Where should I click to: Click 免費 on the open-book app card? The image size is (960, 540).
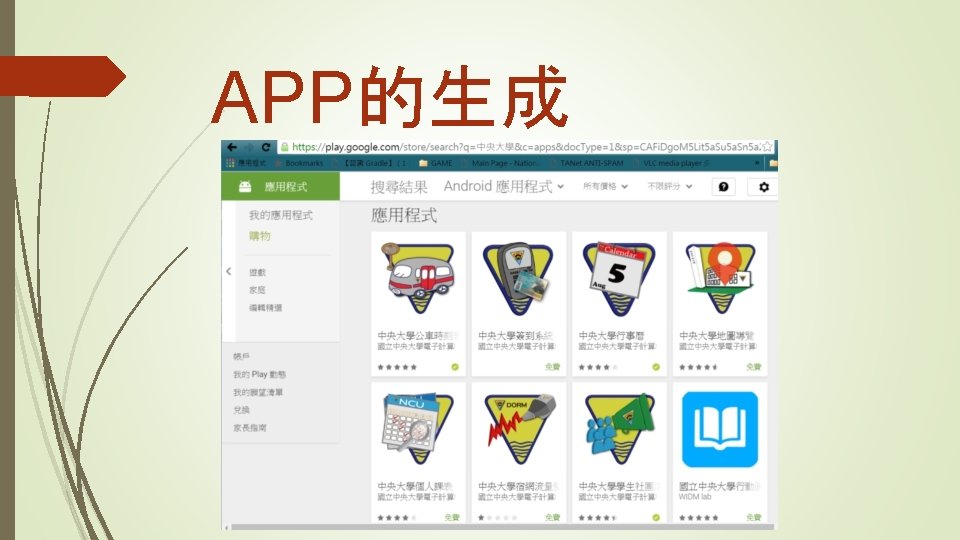point(753,517)
